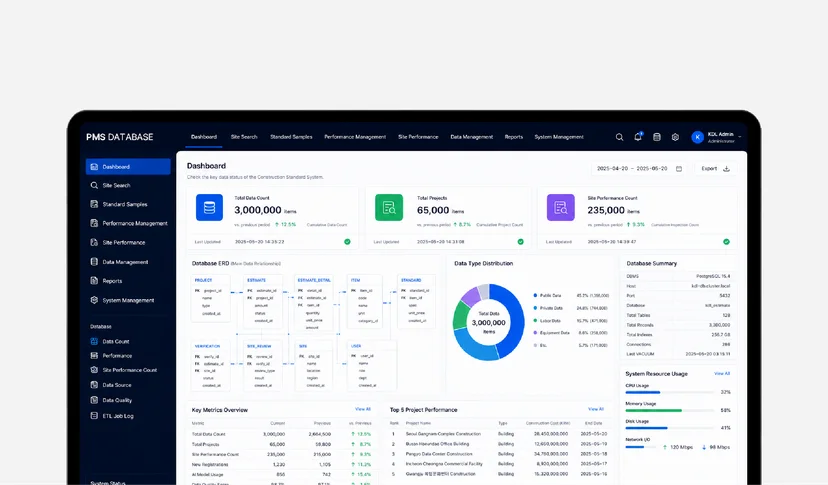Open the settings gear icon
828x485 pixels.
point(675,137)
